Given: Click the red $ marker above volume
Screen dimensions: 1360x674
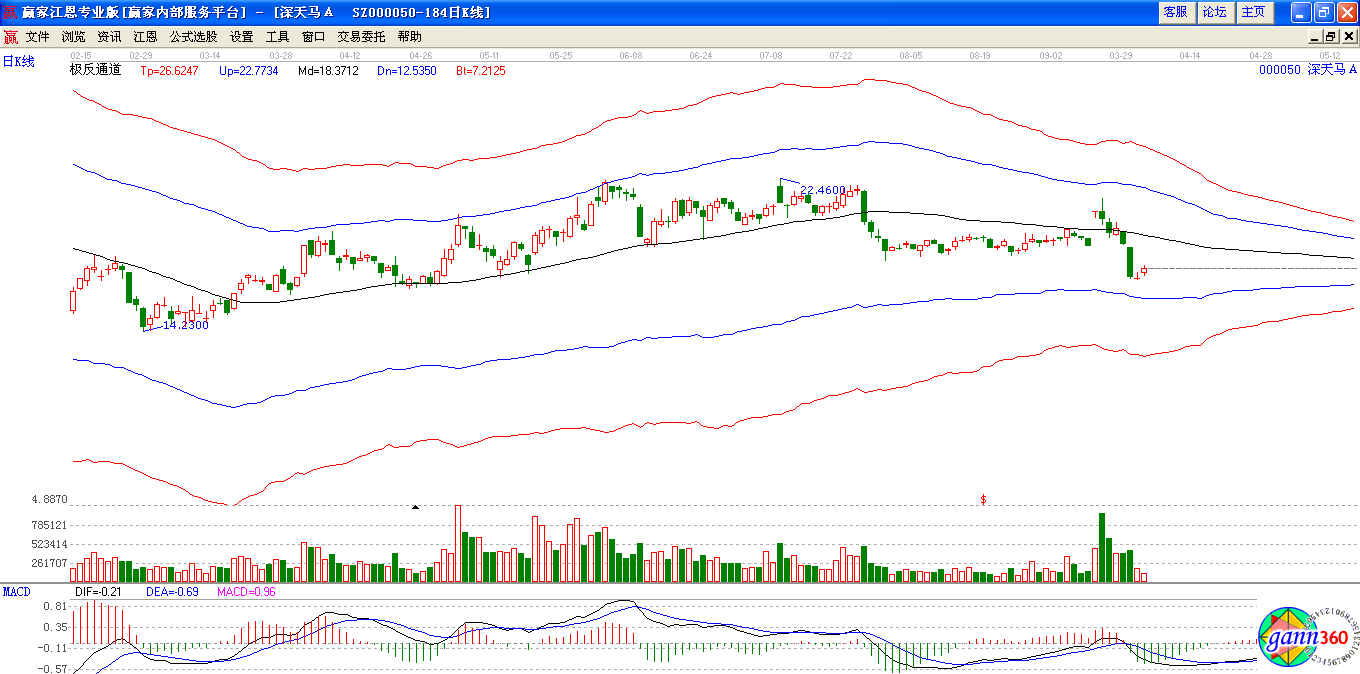Looking at the screenshot, I should pos(984,498).
